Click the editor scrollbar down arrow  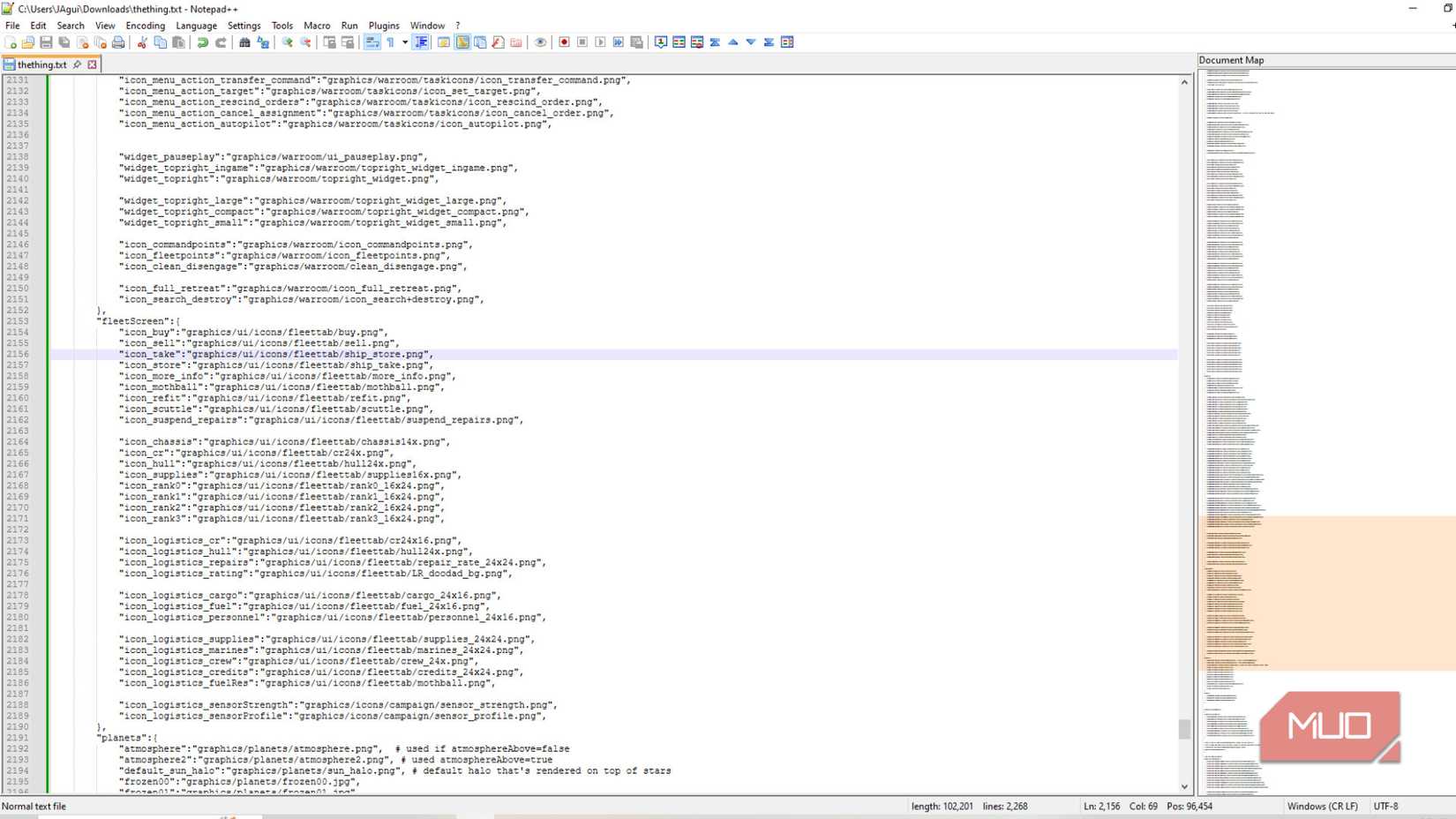click(x=1184, y=786)
